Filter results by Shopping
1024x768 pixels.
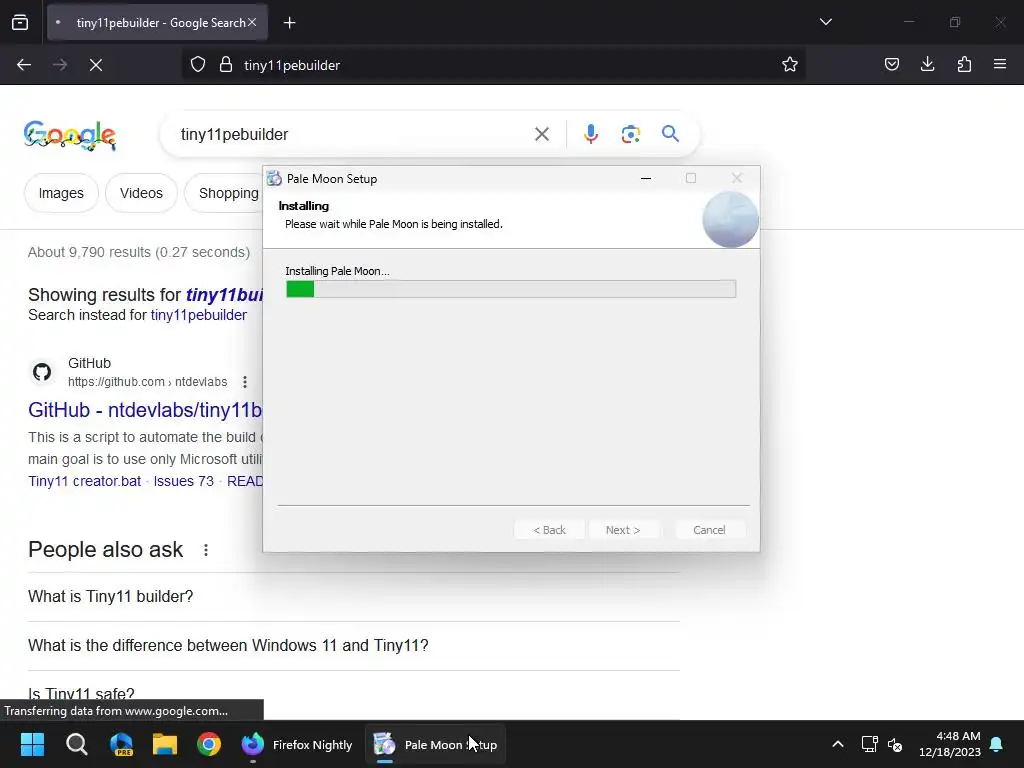coord(224,193)
